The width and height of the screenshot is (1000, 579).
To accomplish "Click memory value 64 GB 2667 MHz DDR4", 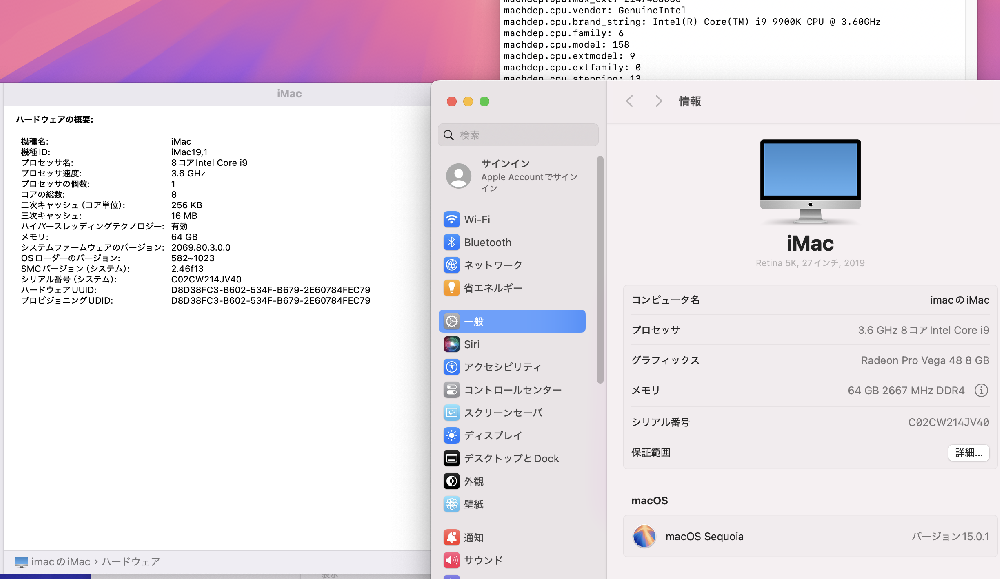I will click(906, 390).
